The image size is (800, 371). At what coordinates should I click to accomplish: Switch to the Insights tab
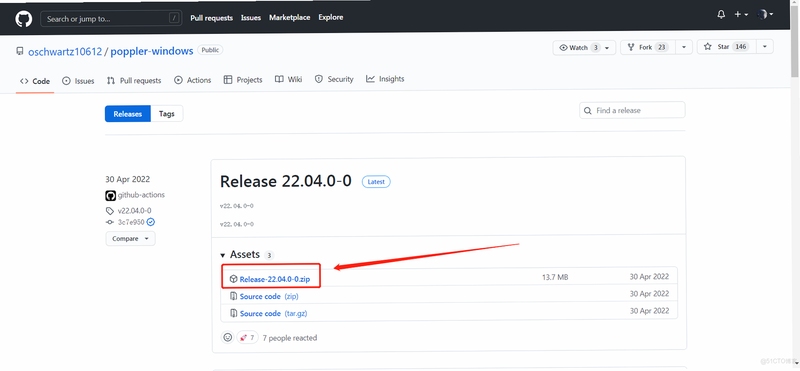click(x=385, y=79)
